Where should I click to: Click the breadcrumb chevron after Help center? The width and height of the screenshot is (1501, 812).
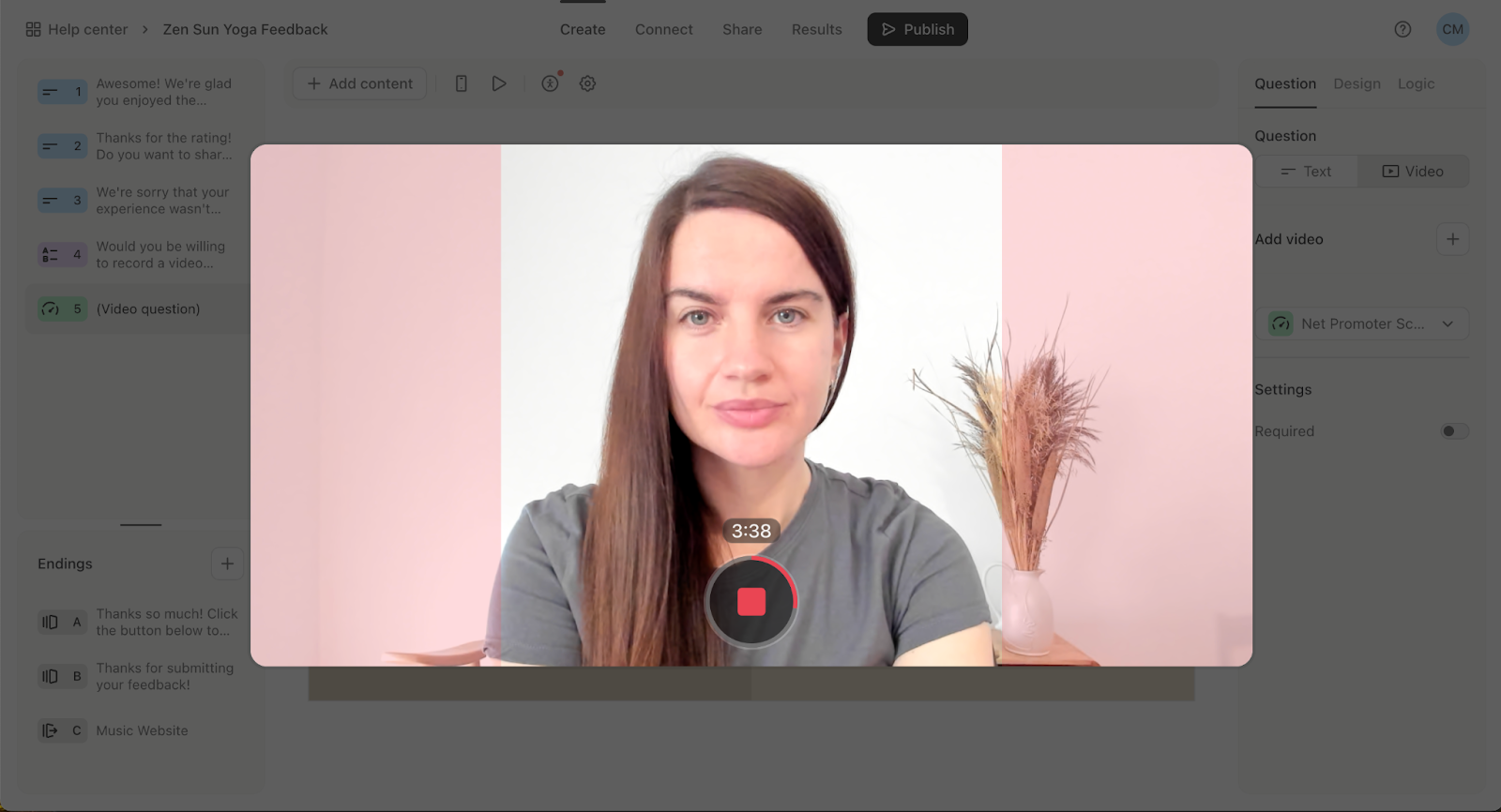click(x=145, y=29)
